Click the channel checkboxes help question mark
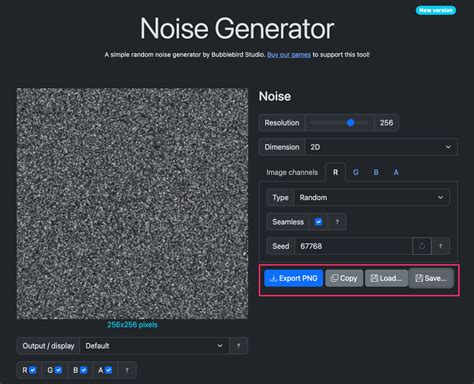The height and width of the screenshot is (384, 474). (127, 370)
